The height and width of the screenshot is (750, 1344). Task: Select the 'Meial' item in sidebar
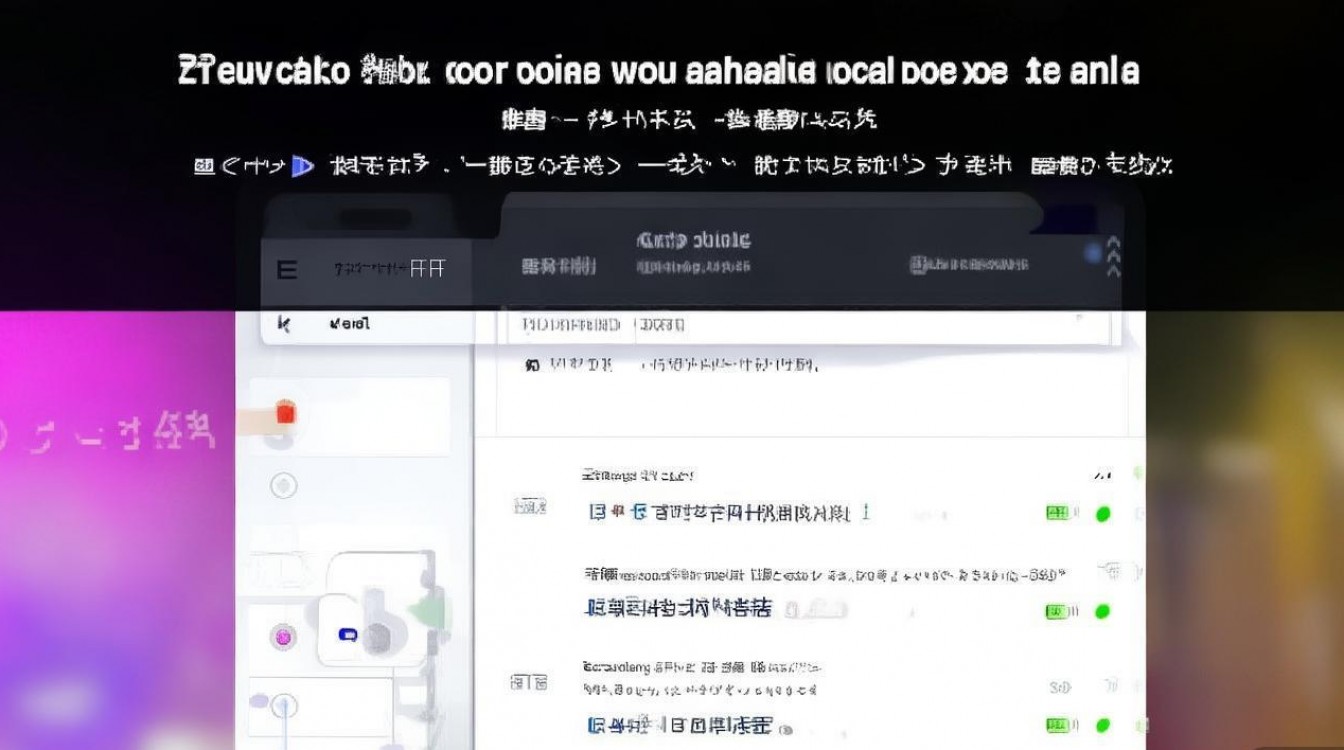[349, 324]
